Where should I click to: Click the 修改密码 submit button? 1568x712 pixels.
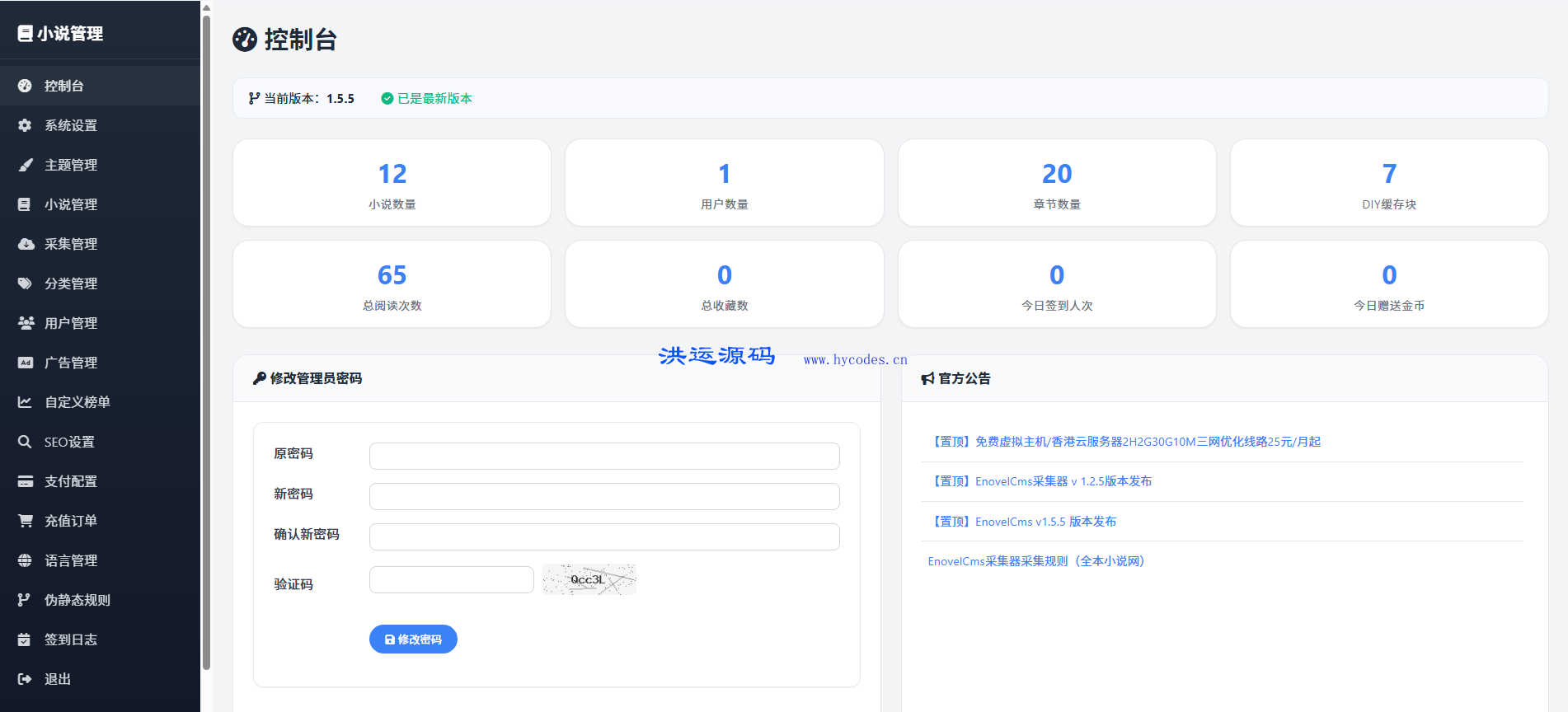coord(413,639)
